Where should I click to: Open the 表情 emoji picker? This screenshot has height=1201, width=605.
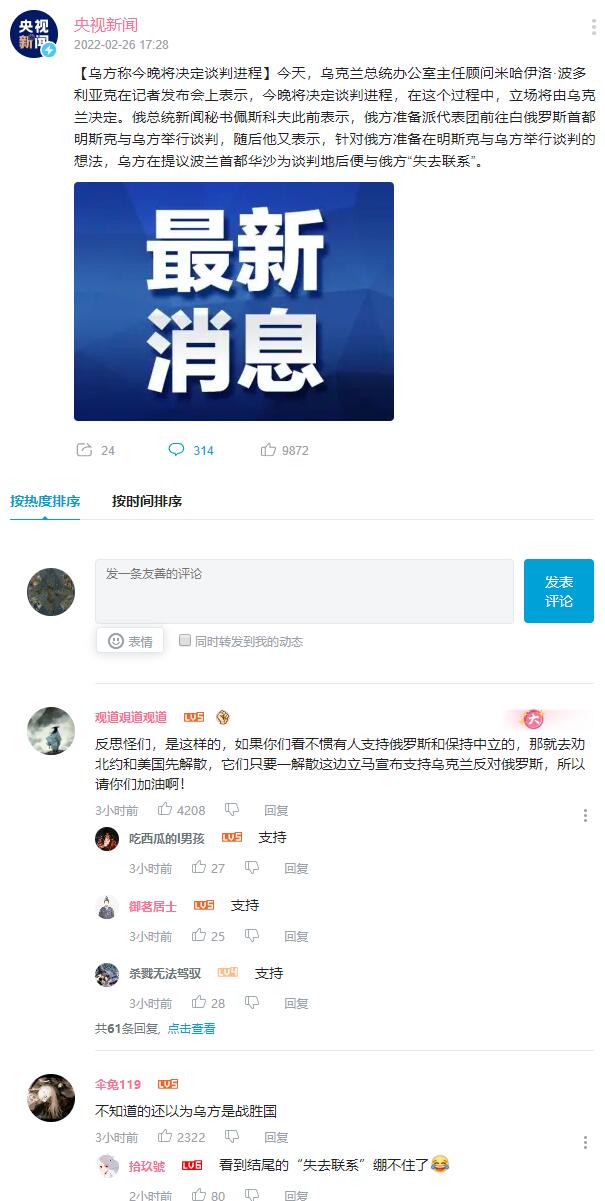pyautogui.click(x=130, y=641)
